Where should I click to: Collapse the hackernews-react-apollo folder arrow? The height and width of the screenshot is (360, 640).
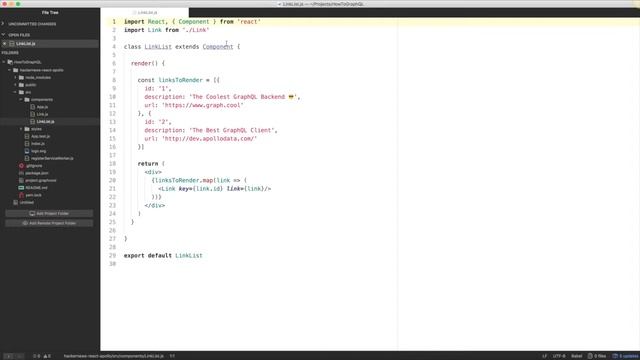(10, 70)
